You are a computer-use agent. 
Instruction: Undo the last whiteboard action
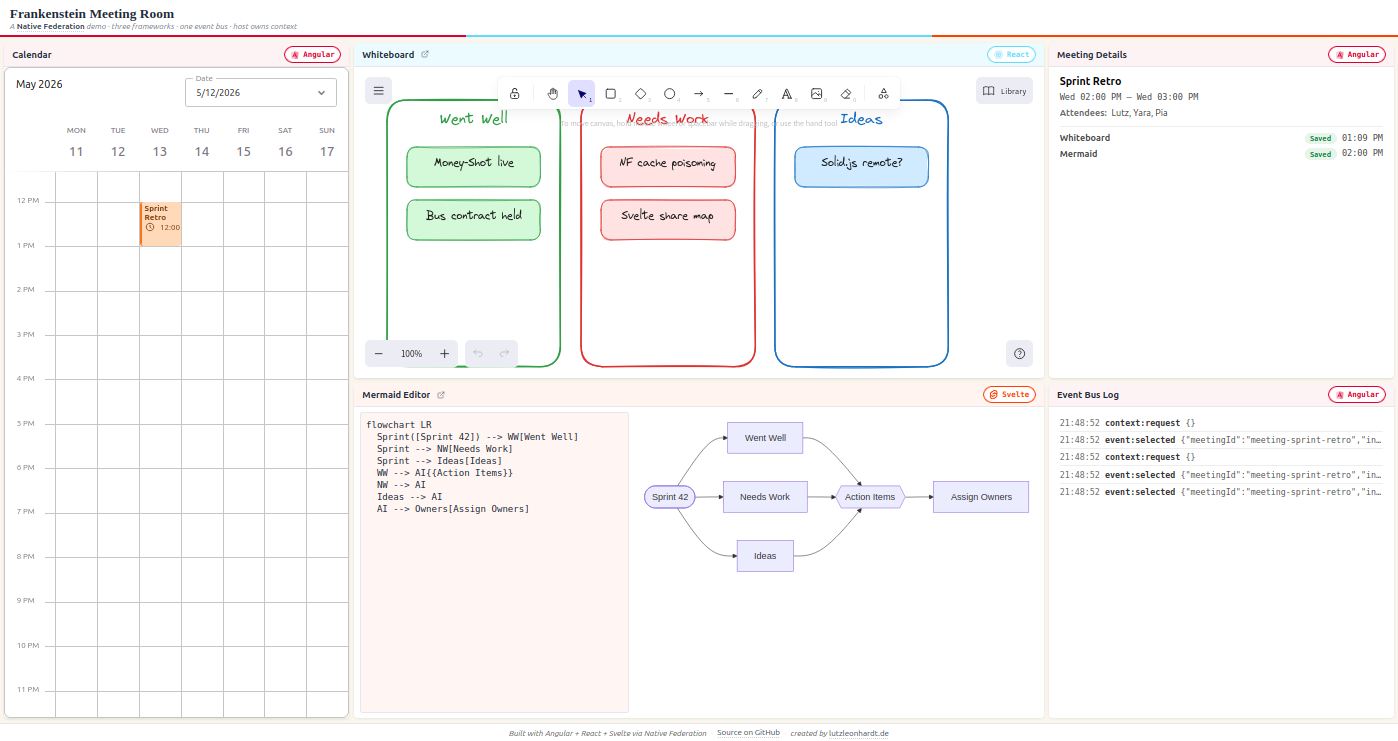(478, 353)
